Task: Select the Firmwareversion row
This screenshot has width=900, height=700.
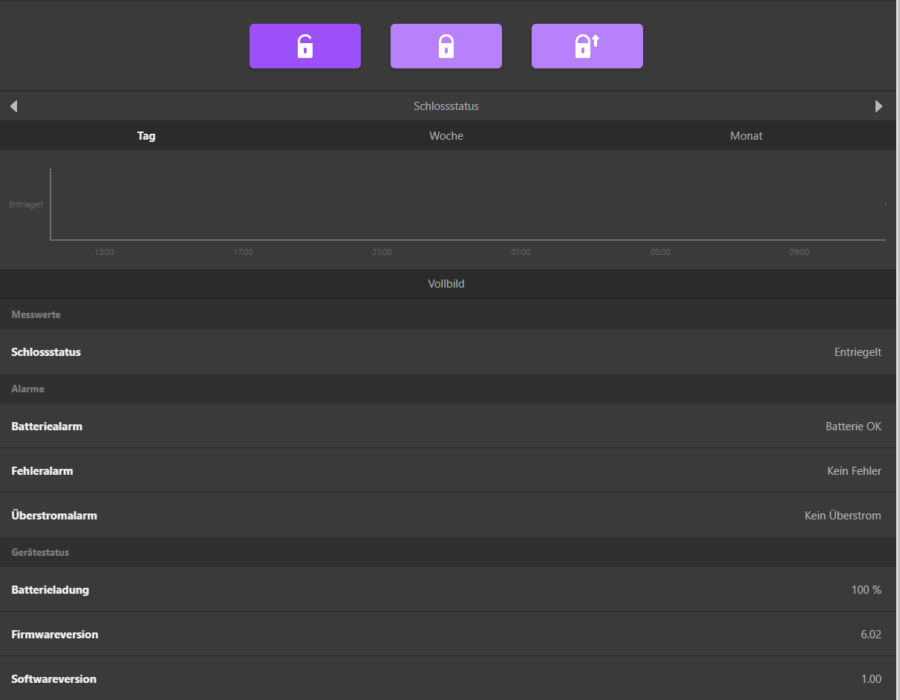Action: click(x=448, y=635)
